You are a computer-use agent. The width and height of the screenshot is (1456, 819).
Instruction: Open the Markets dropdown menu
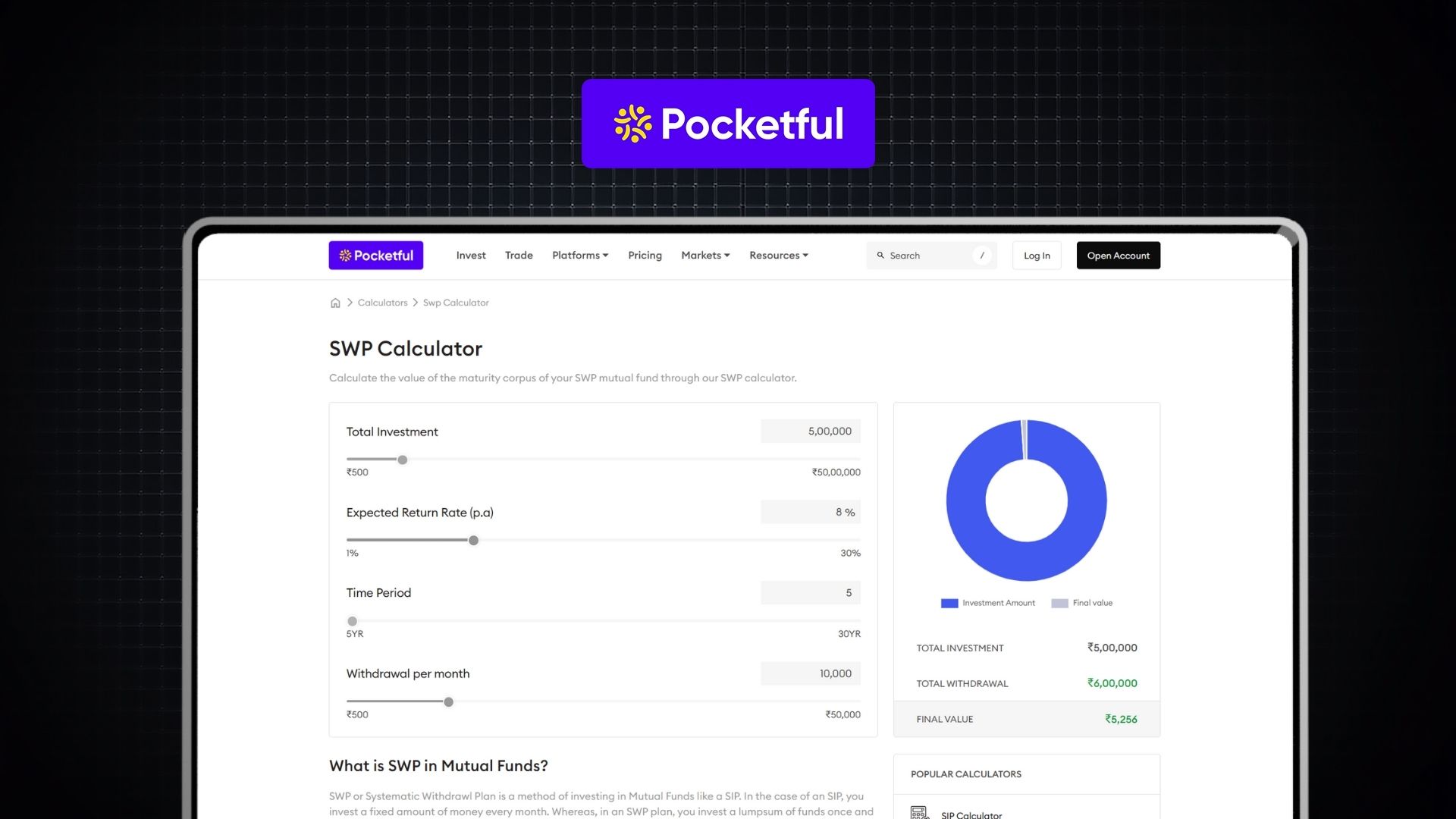[704, 255]
